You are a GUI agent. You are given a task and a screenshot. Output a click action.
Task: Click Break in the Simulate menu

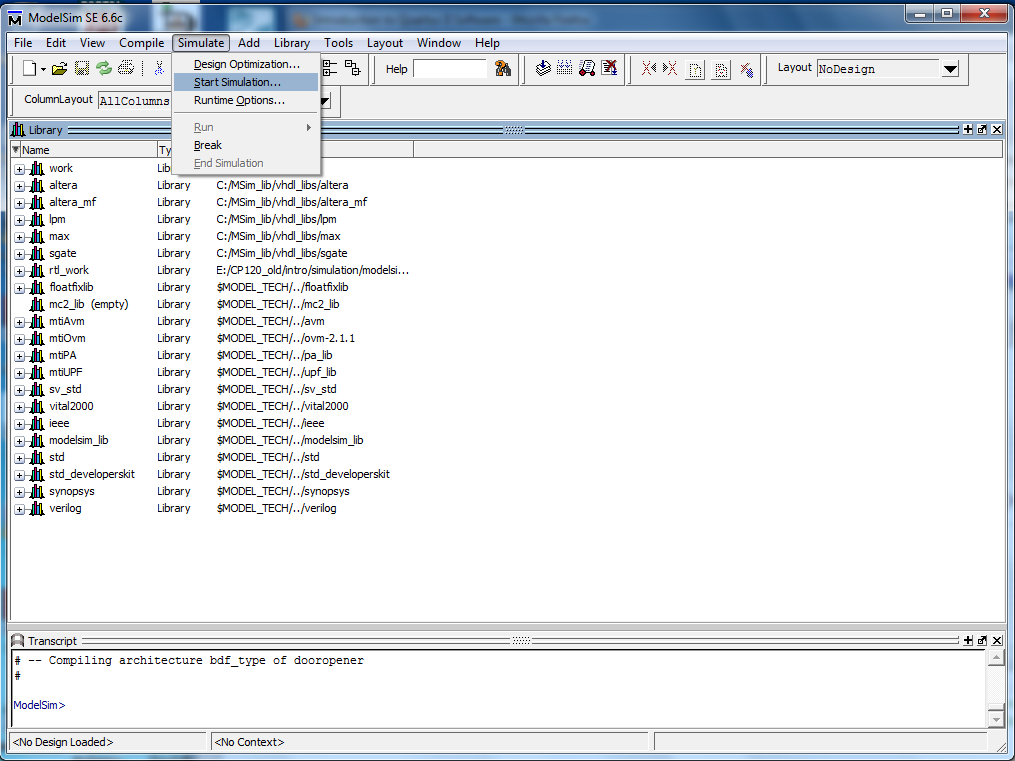pos(246,145)
